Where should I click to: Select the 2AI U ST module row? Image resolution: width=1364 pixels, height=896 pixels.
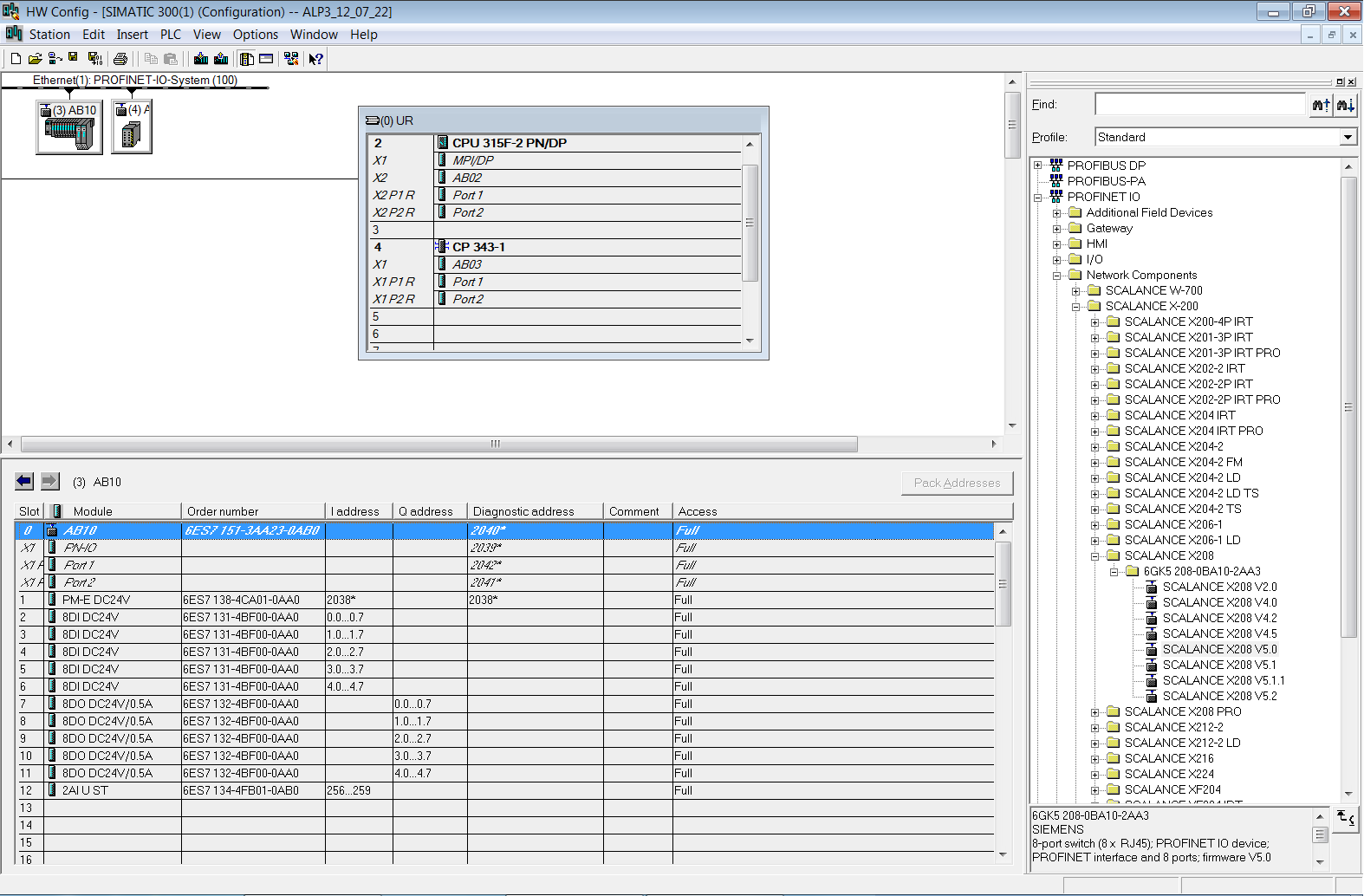tap(506, 790)
